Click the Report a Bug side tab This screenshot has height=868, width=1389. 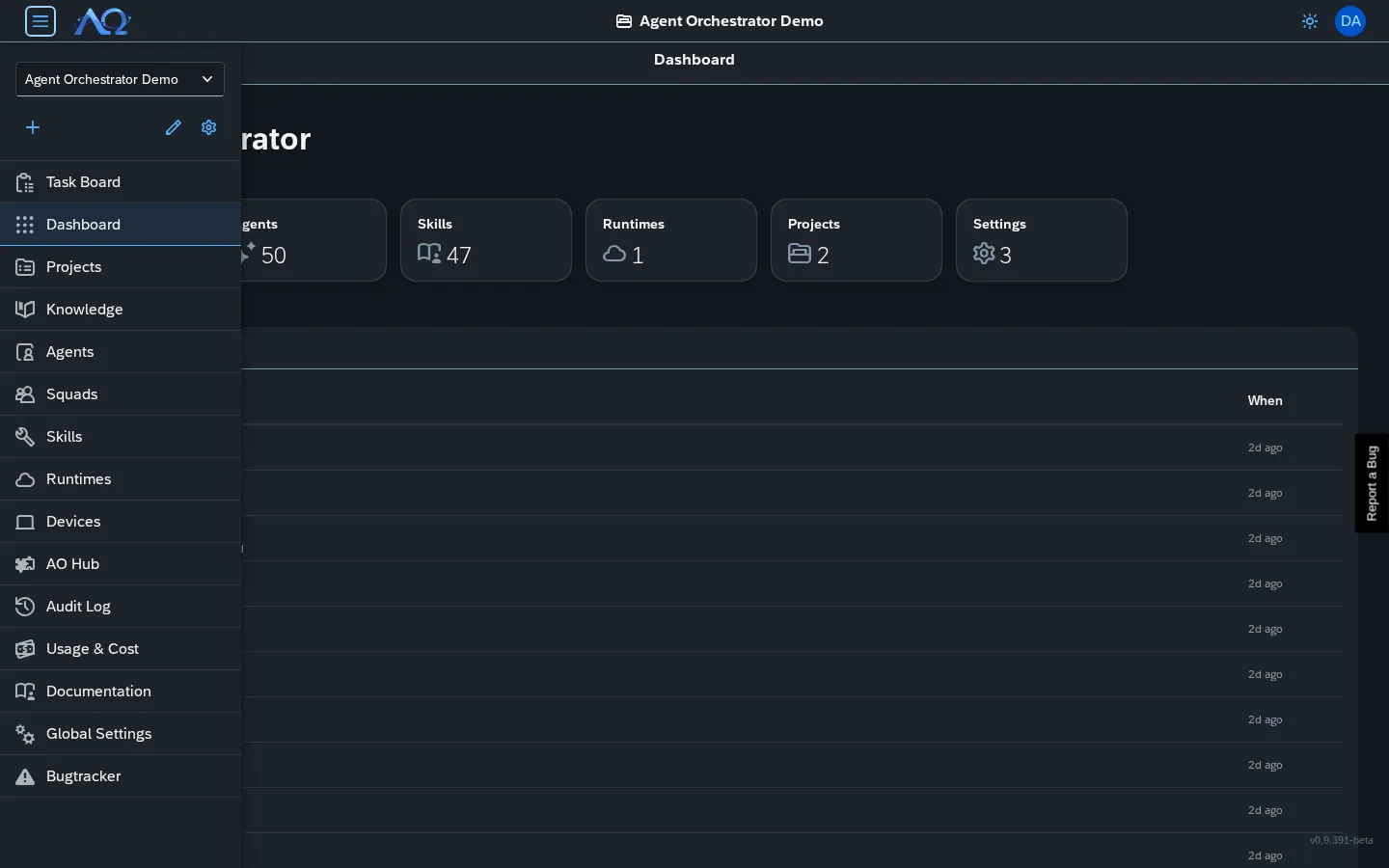click(1372, 483)
